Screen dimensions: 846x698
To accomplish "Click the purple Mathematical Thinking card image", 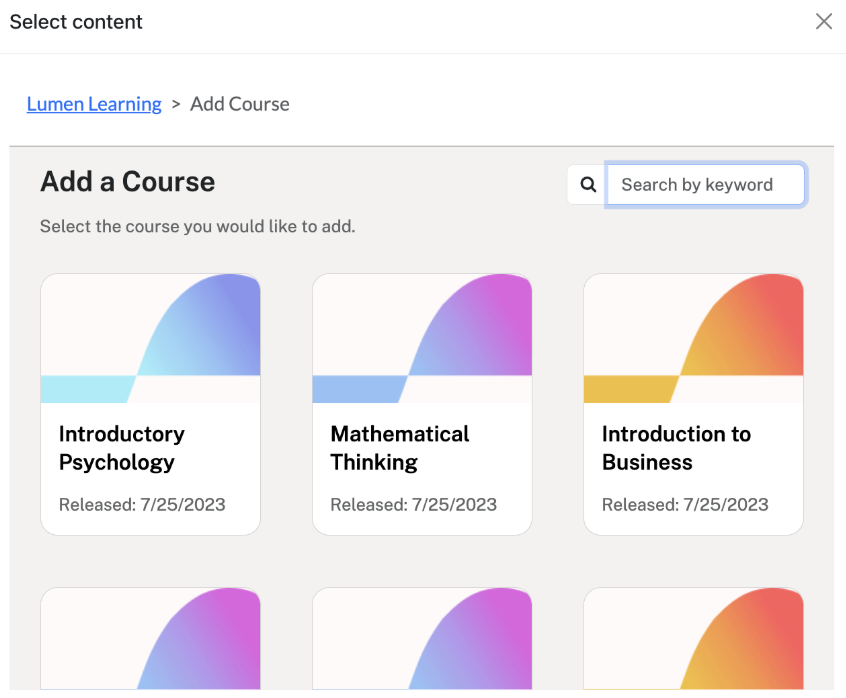I will (x=422, y=338).
